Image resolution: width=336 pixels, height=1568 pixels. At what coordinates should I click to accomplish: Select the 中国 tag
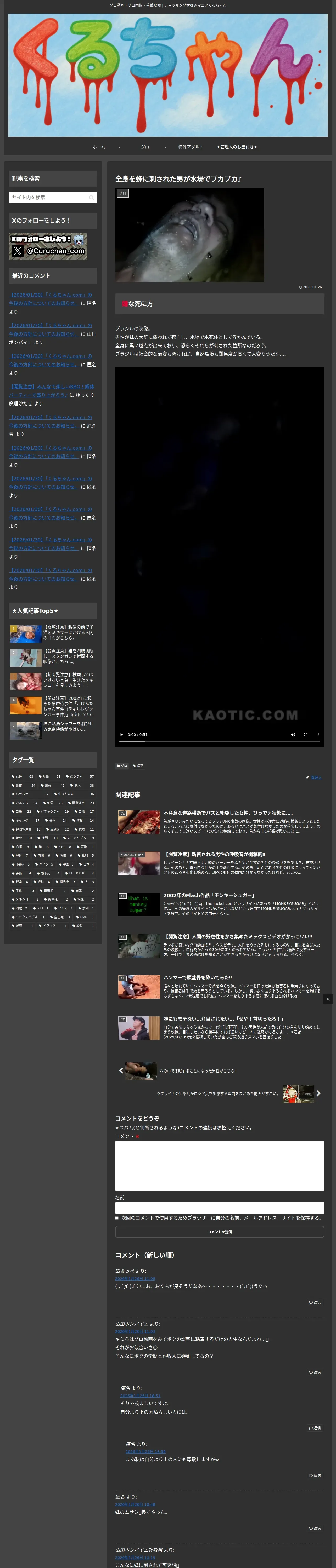point(66,864)
